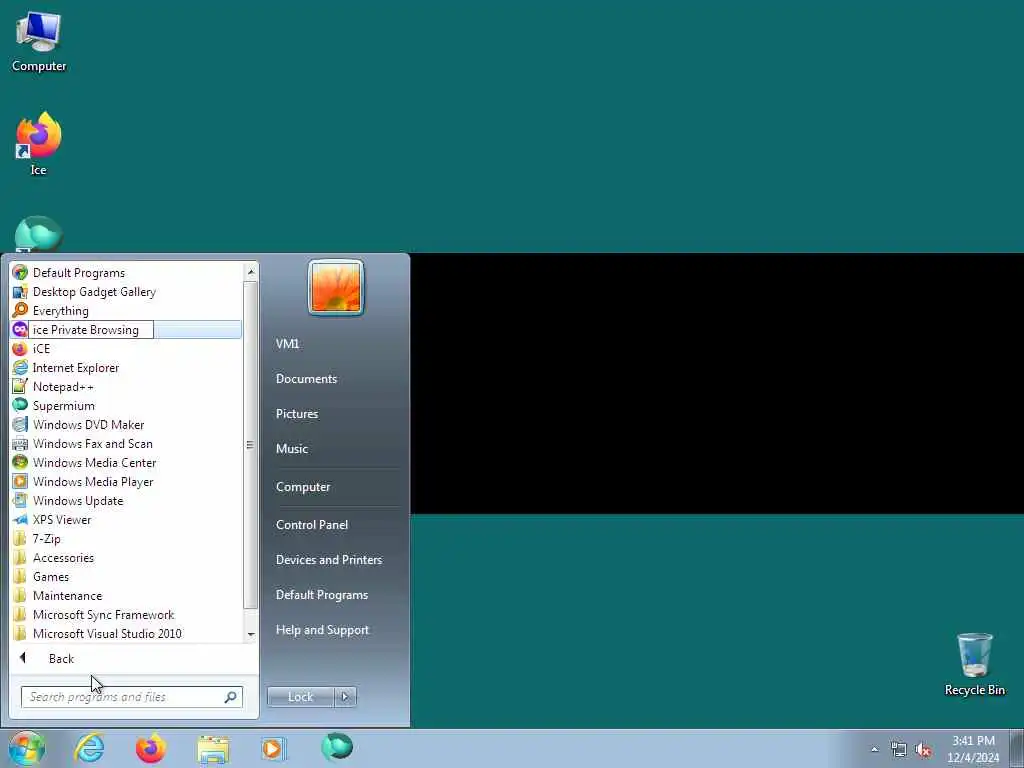The width and height of the screenshot is (1024, 768).
Task: Open the Computer desktop icon
Action: (x=39, y=42)
